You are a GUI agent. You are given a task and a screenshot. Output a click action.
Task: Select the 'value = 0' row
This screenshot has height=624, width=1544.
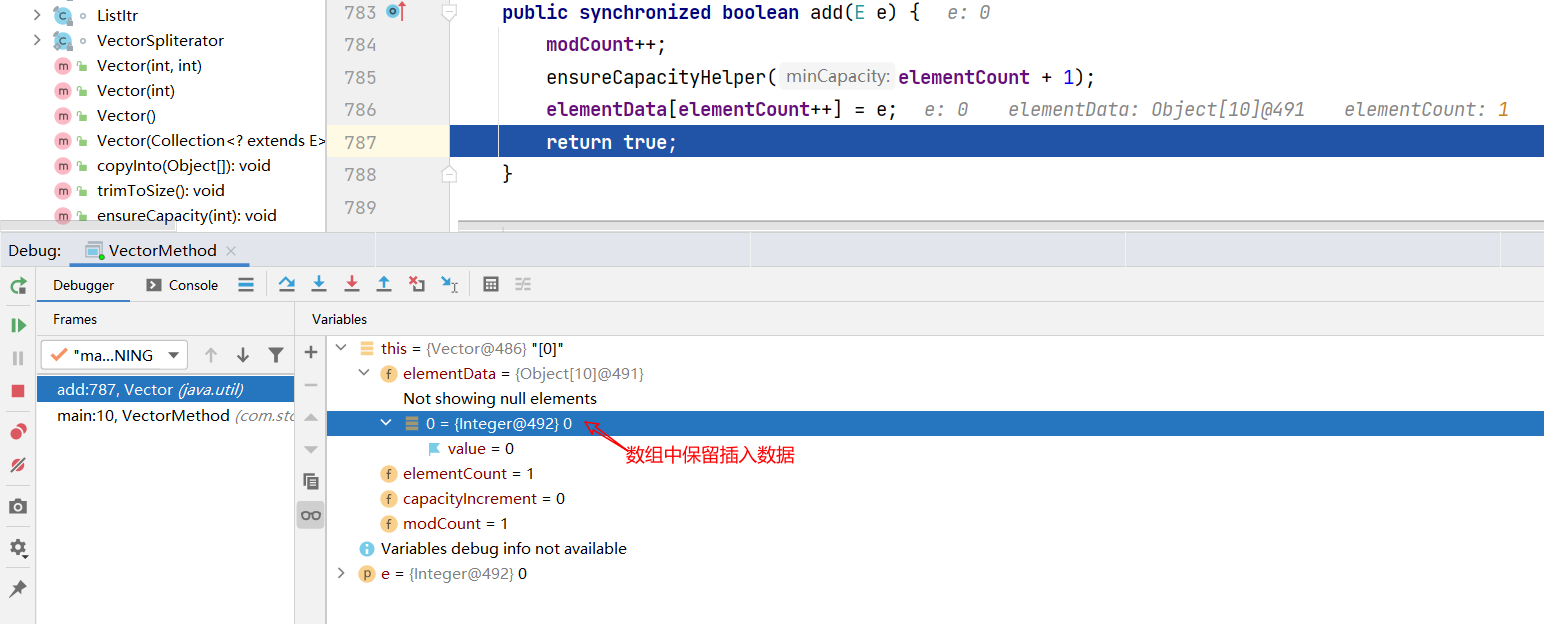pos(935,448)
